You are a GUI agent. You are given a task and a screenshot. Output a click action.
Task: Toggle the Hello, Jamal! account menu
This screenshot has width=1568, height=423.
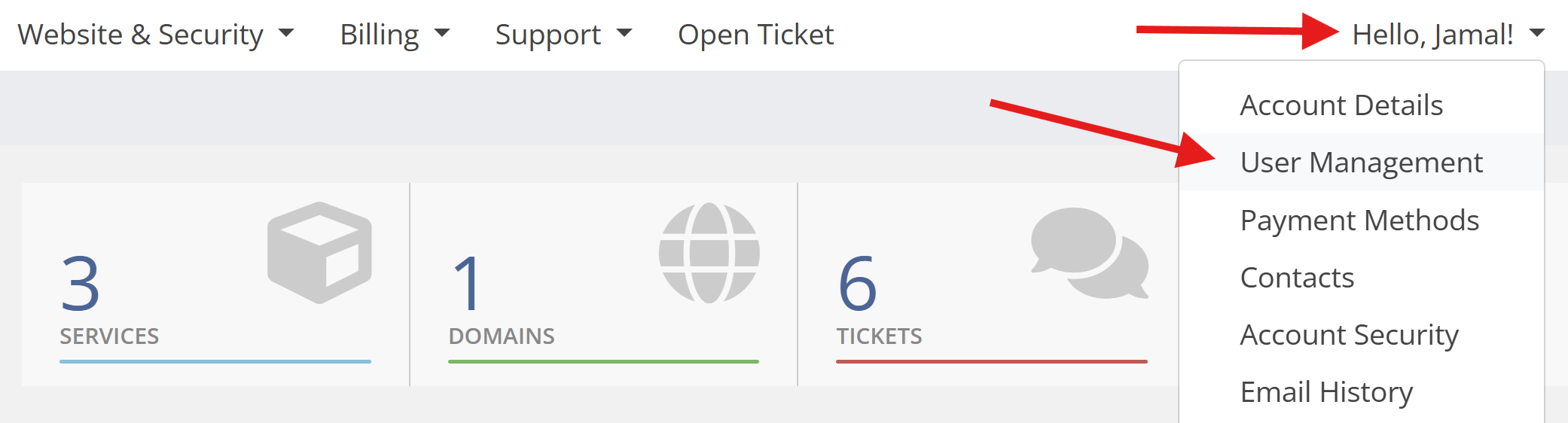point(1447,35)
